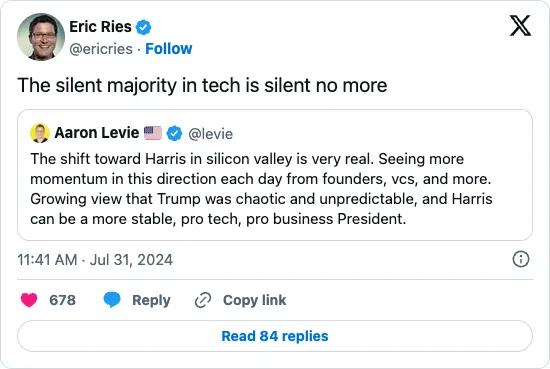The image size is (550, 369).
Task: Open Eric Ries profile photo
Action: pos(41,37)
